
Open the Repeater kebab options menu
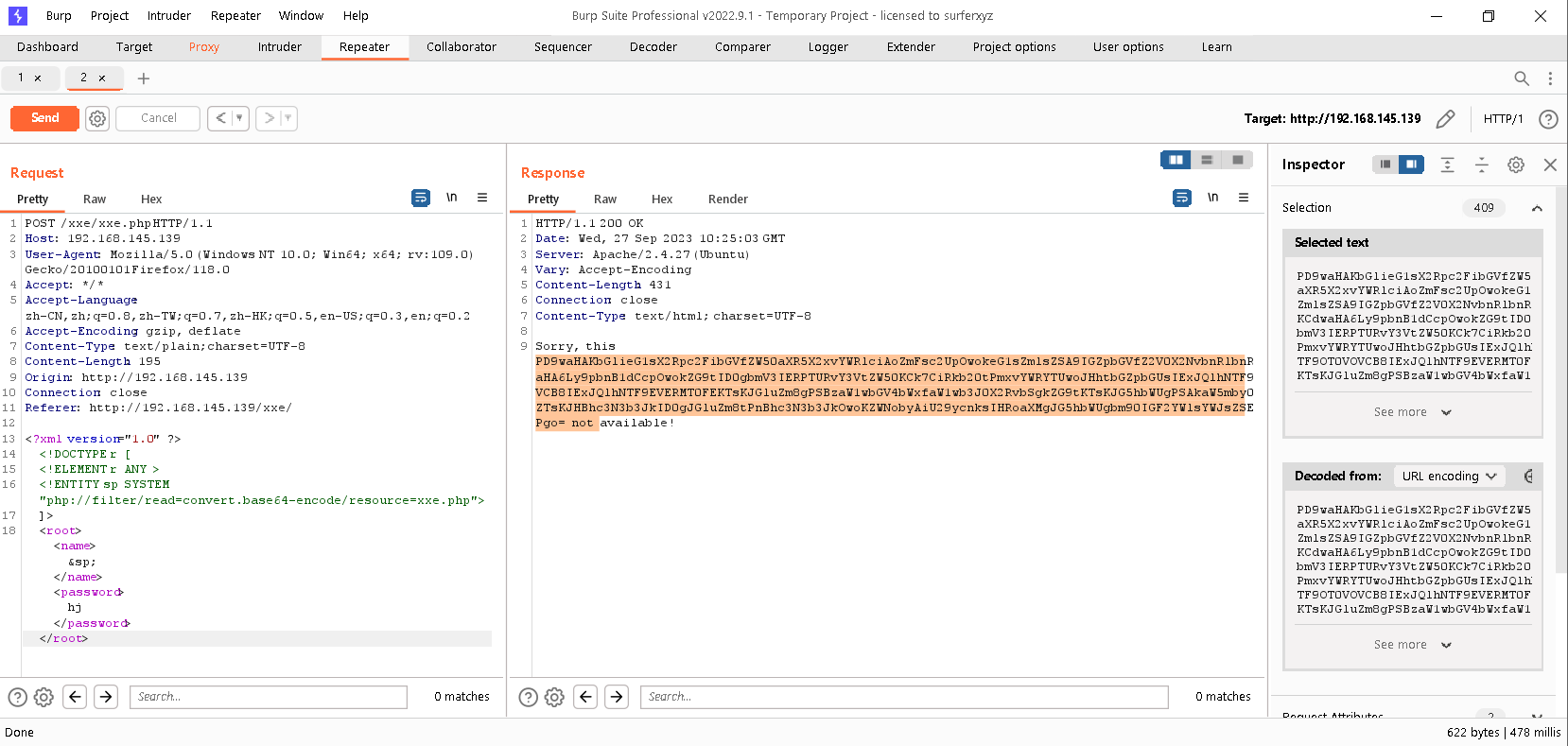(x=1550, y=78)
